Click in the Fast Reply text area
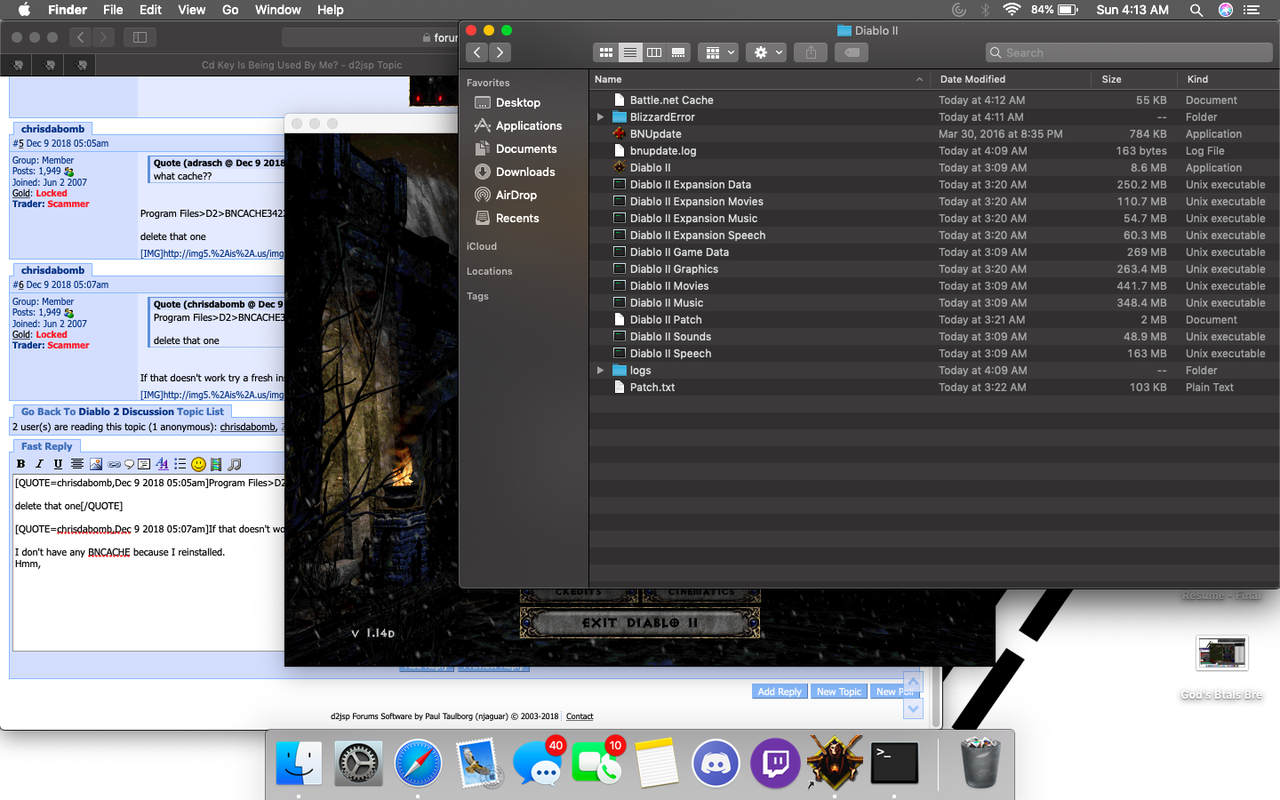Image resolution: width=1280 pixels, height=800 pixels. coord(150,562)
